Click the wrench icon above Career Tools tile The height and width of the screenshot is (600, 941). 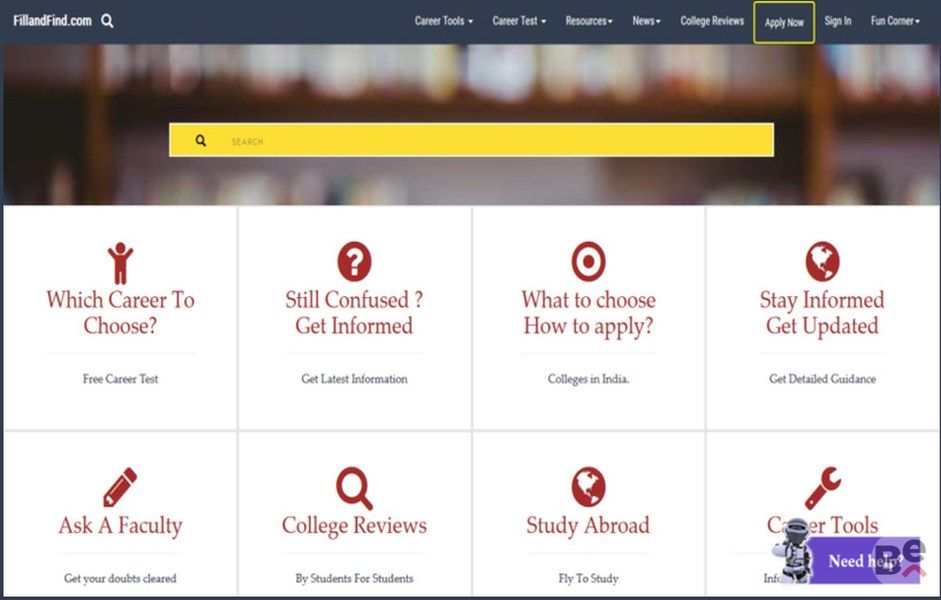[823, 488]
